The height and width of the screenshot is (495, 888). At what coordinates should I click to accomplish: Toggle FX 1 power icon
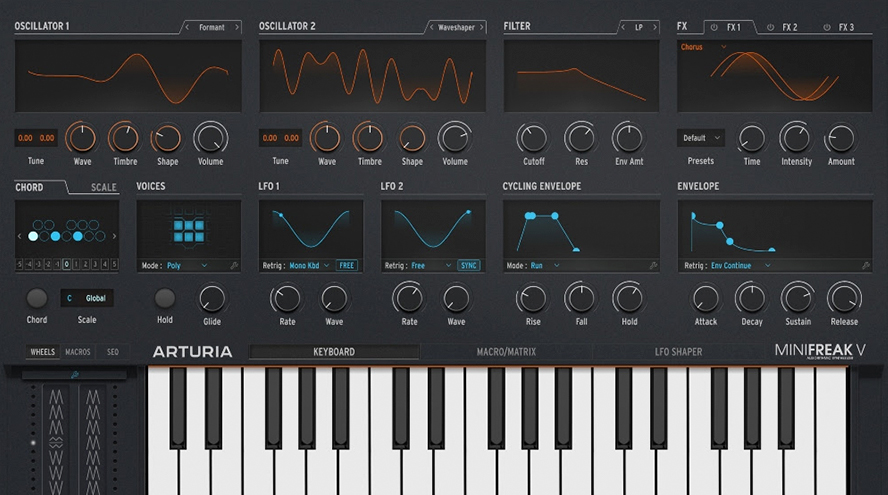(714, 27)
